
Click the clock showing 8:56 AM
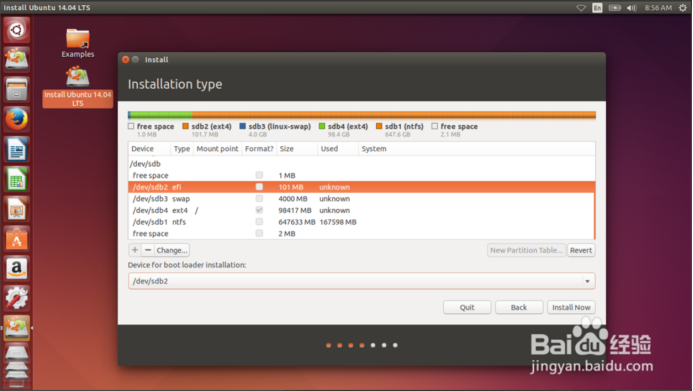(x=658, y=8)
